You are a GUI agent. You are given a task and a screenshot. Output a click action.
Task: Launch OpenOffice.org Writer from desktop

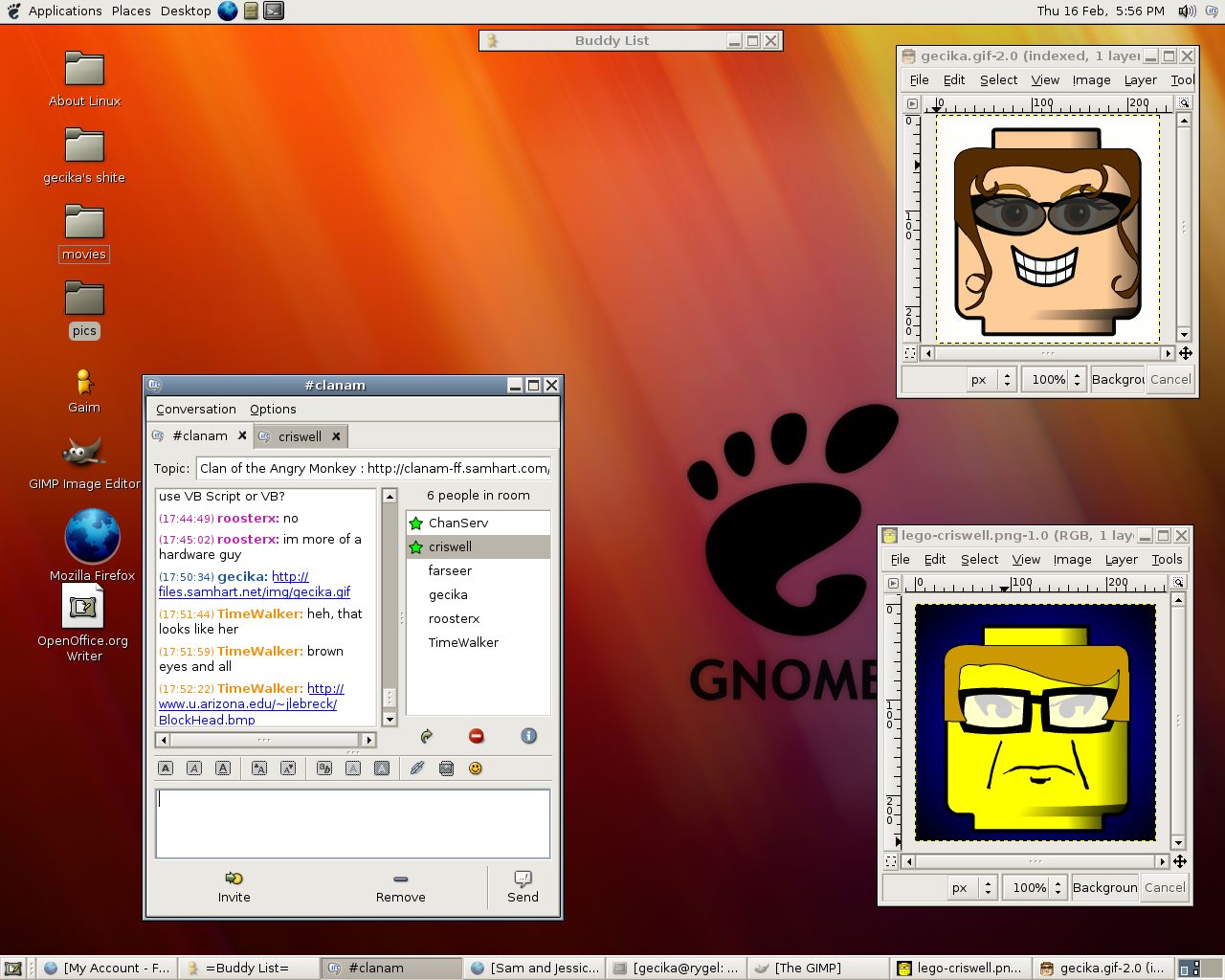pyautogui.click(x=84, y=622)
